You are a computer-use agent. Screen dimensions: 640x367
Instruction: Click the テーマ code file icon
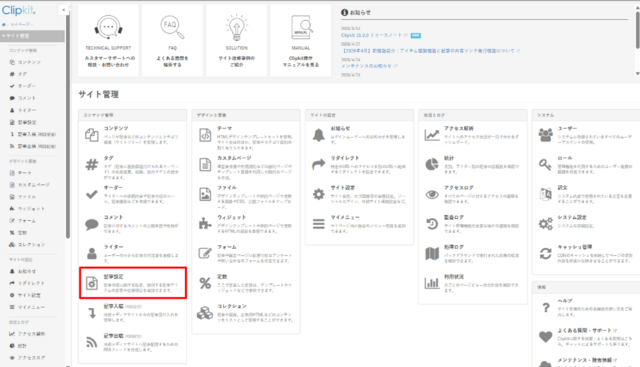(205, 135)
